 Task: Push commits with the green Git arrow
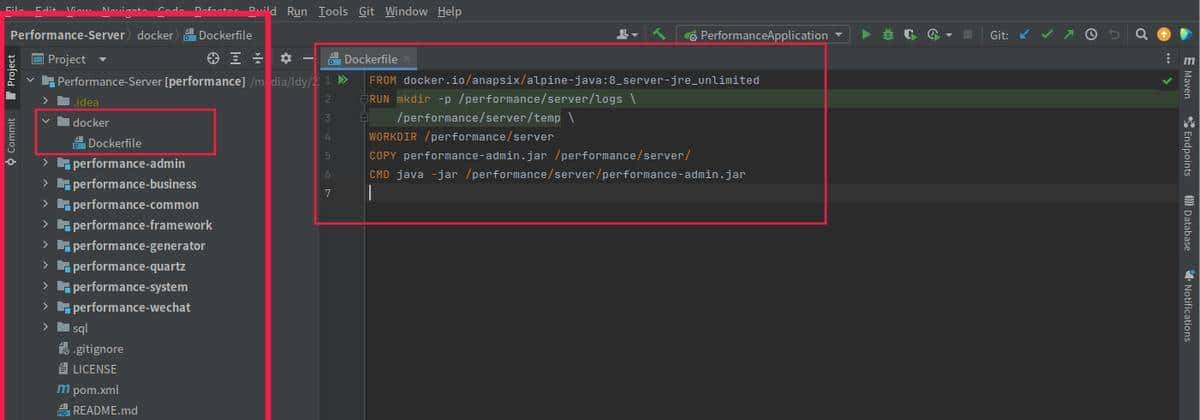[x=1069, y=34]
